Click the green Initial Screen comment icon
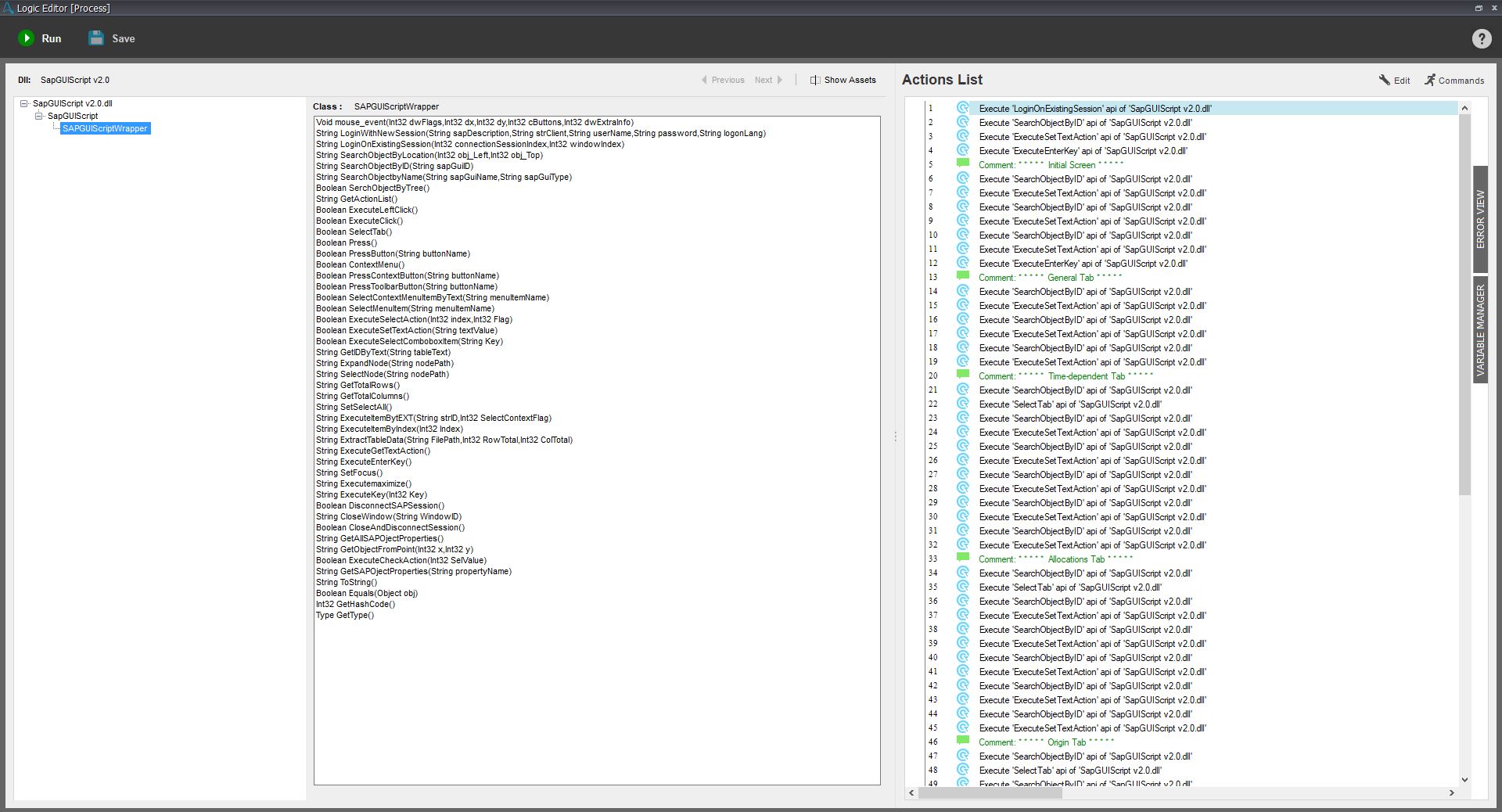 pyautogui.click(x=963, y=164)
